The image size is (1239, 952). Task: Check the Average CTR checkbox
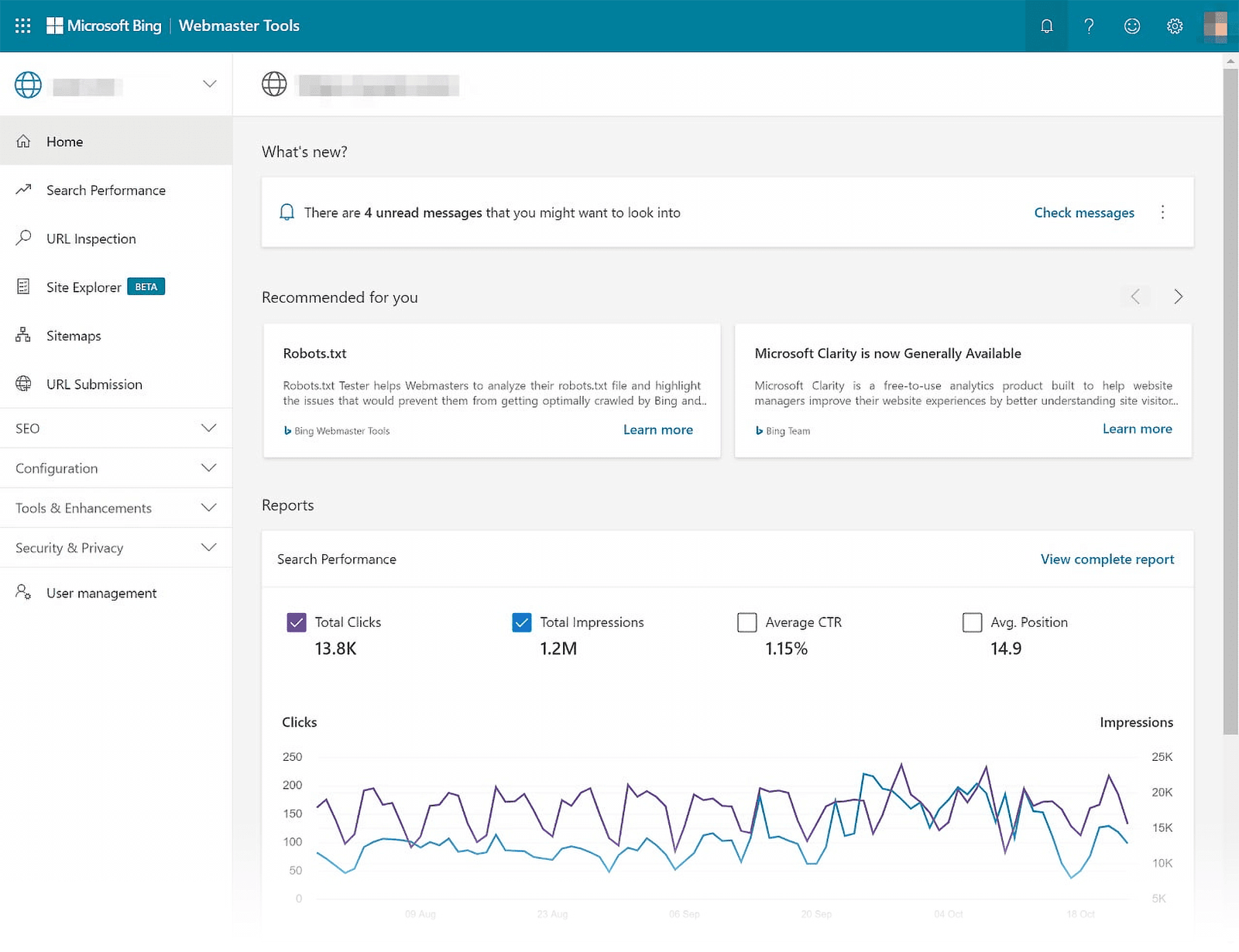747,622
